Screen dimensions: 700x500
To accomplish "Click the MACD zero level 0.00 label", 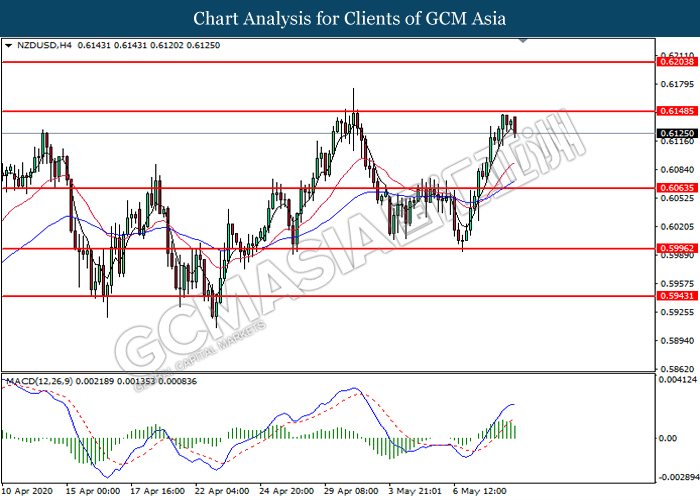I will point(668,438).
